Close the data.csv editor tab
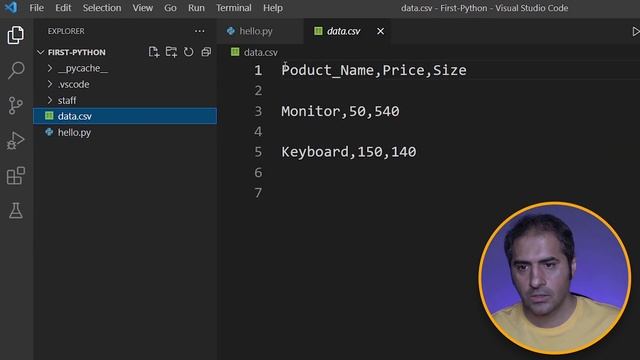This screenshot has width=640, height=360. coord(380,31)
